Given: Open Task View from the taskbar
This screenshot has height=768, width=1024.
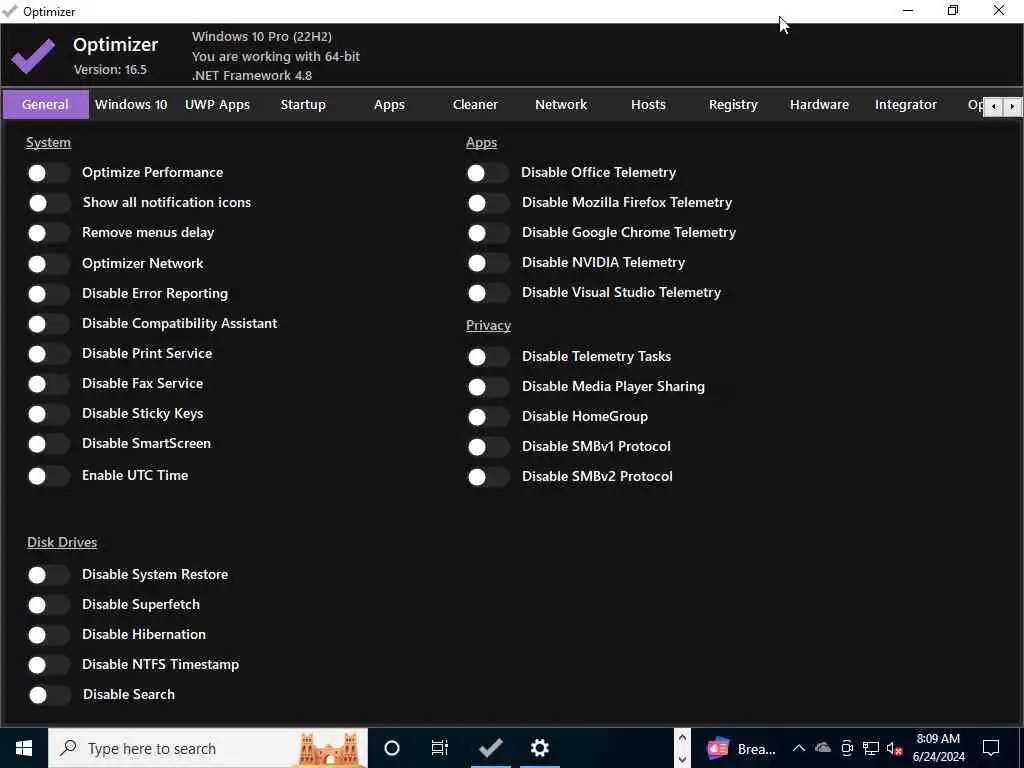Looking at the screenshot, I should pyautogui.click(x=440, y=748).
